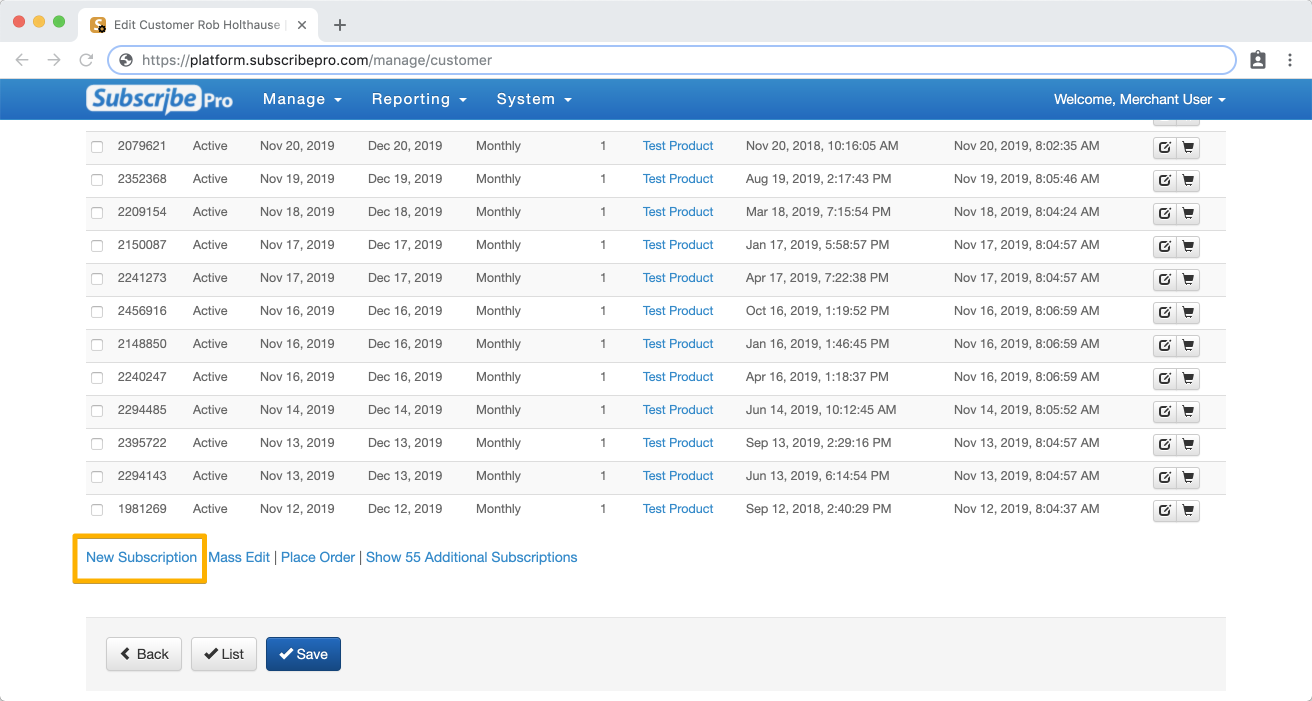Click the edit icon for subscription 2148850
Screen dimensions: 1312x701
pyautogui.click(x=1165, y=346)
